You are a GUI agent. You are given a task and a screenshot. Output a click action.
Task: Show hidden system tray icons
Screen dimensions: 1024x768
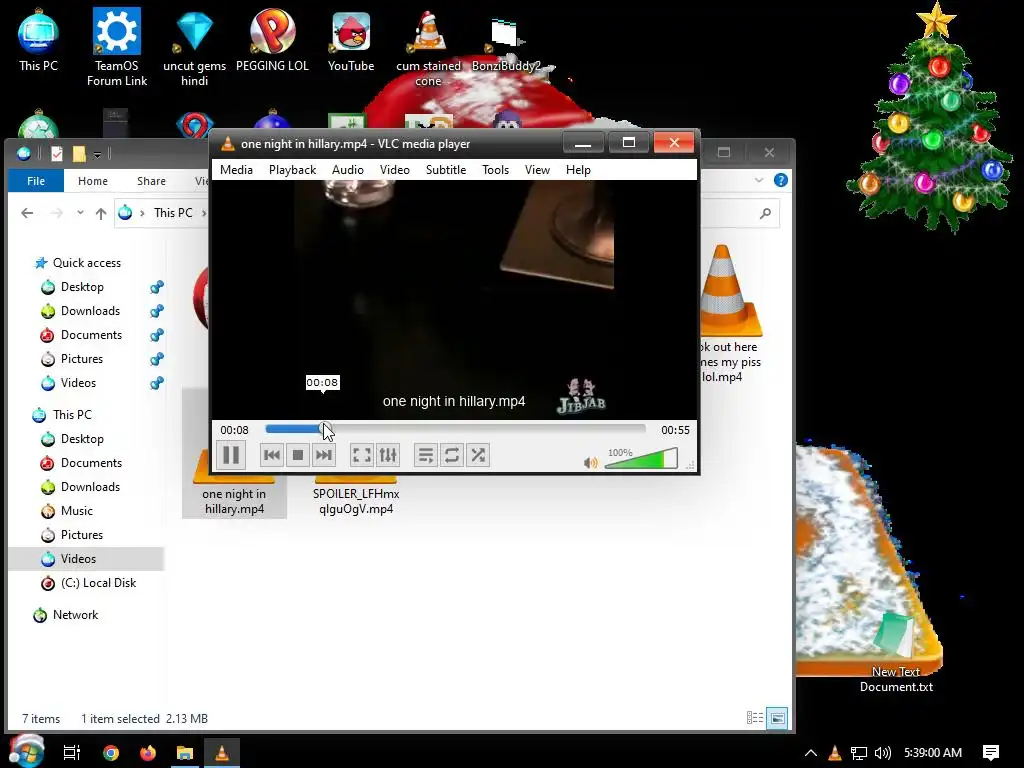(x=810, y=752)
